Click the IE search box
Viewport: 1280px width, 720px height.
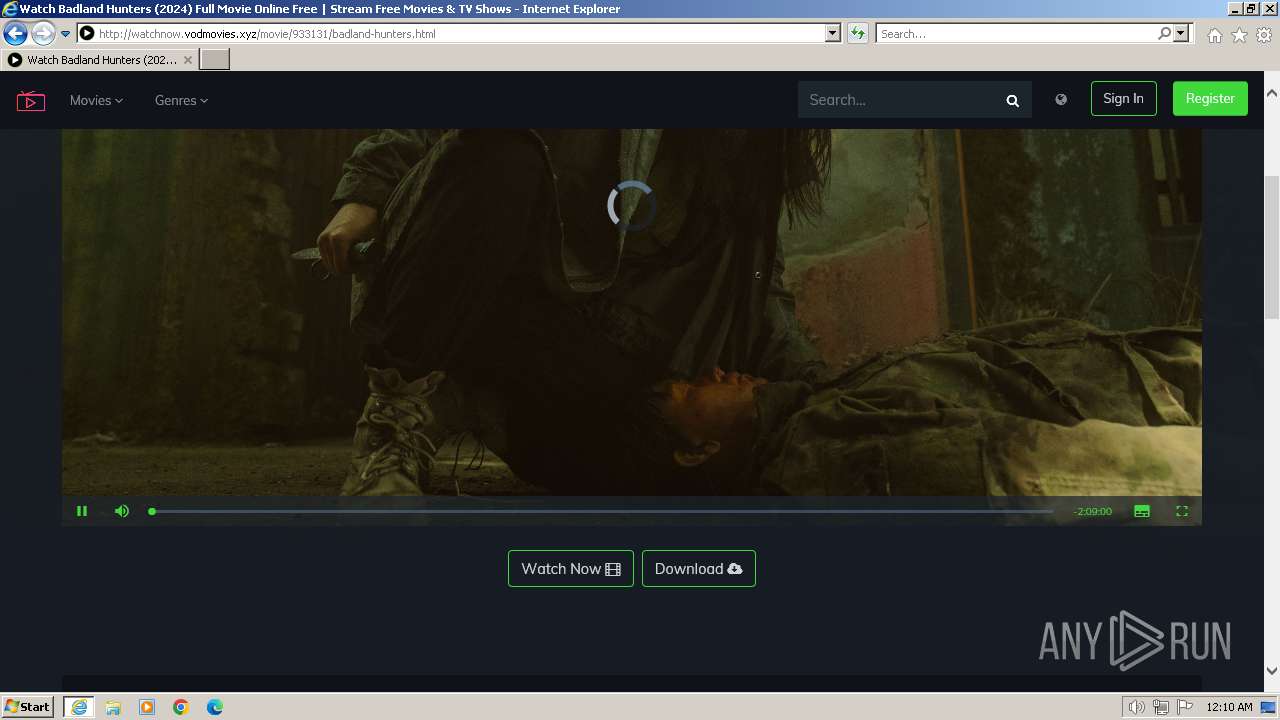click(1017, 33)
